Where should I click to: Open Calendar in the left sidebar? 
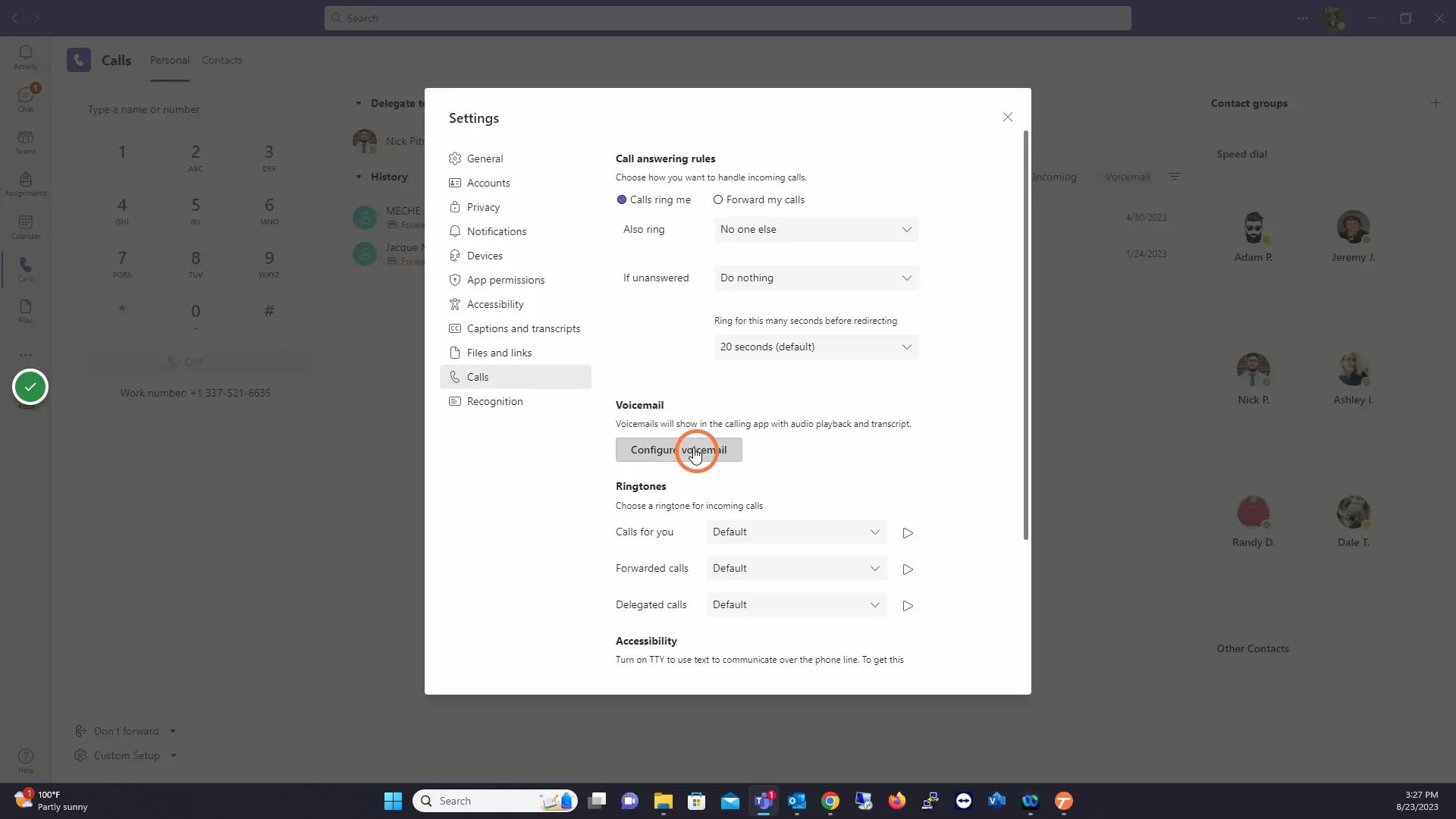pyautogui.click(x=25, y=227)
